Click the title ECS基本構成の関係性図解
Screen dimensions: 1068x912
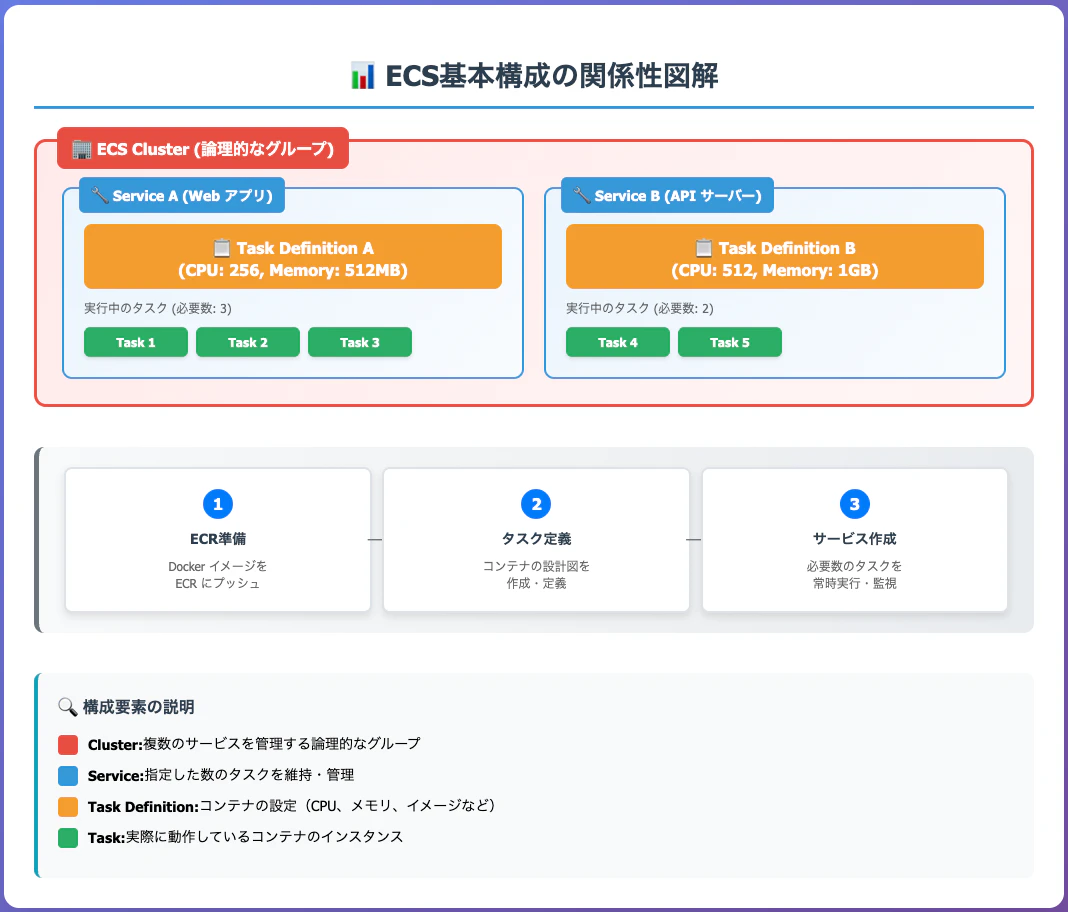coord(552,76)
